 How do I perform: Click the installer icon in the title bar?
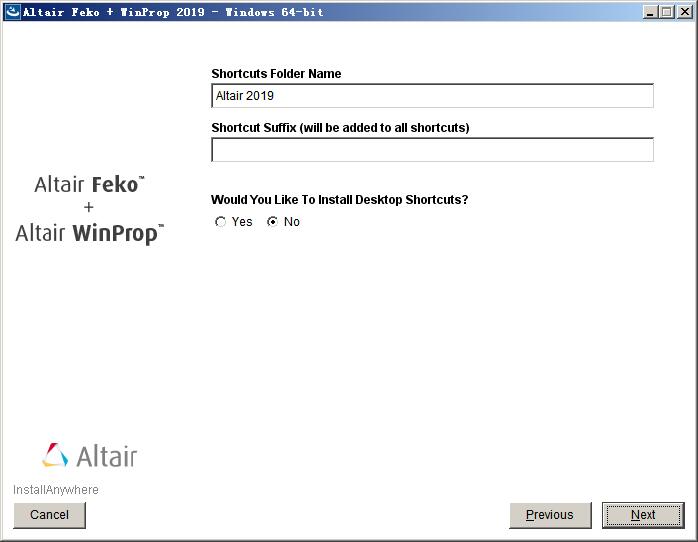pos(12,12)
